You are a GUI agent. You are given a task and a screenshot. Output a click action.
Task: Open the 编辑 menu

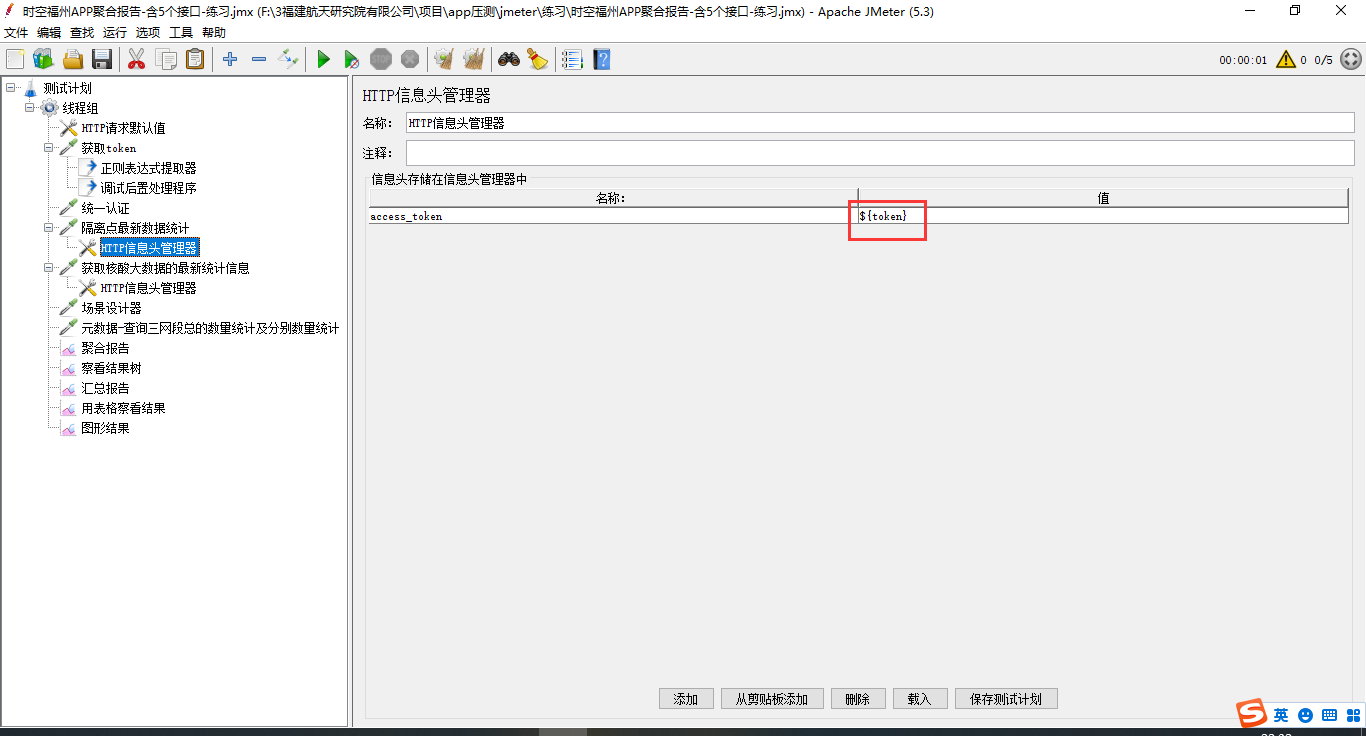(x=49, y=32)
